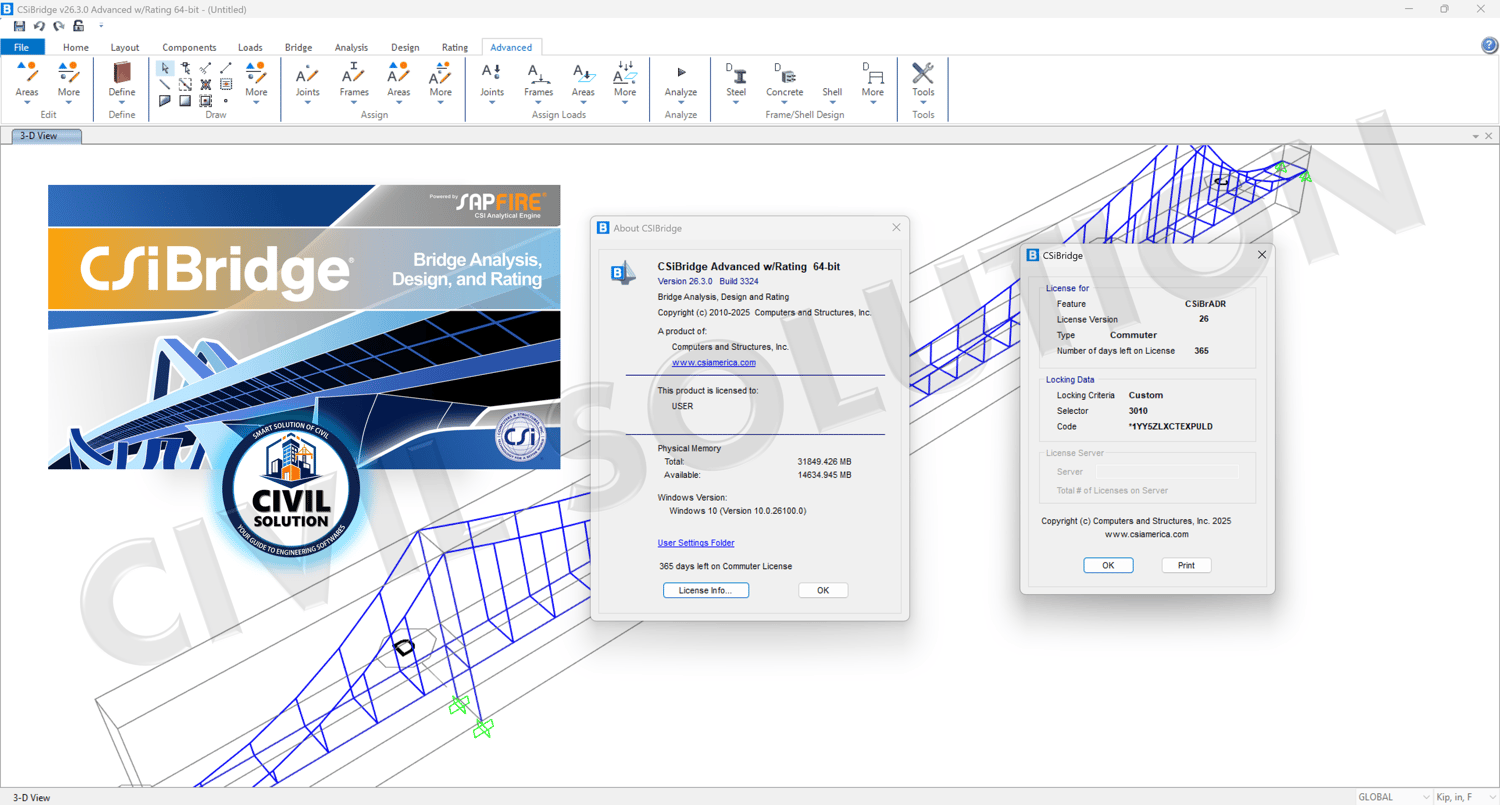Open Assign Areas menu
This screenshot has width=1500, height=805.
[399, 82]
